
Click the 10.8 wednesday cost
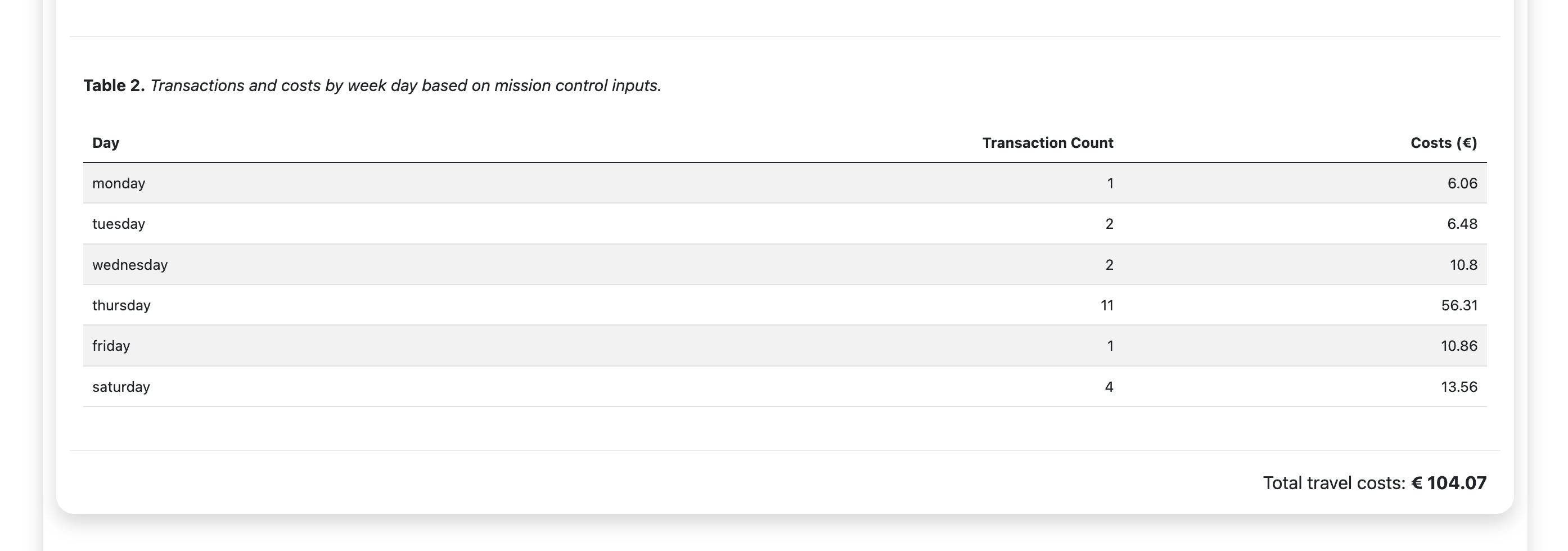click(1463, 265)
